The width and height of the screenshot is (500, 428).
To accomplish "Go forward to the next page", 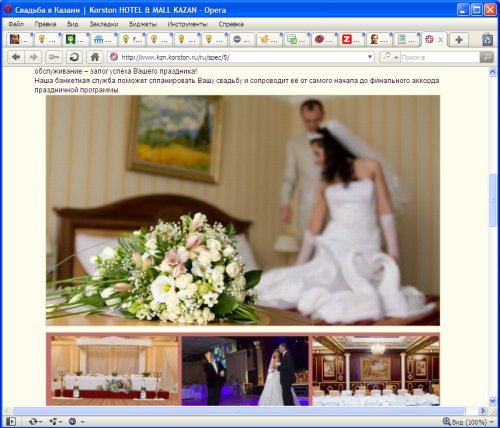I will click(33, 57).
